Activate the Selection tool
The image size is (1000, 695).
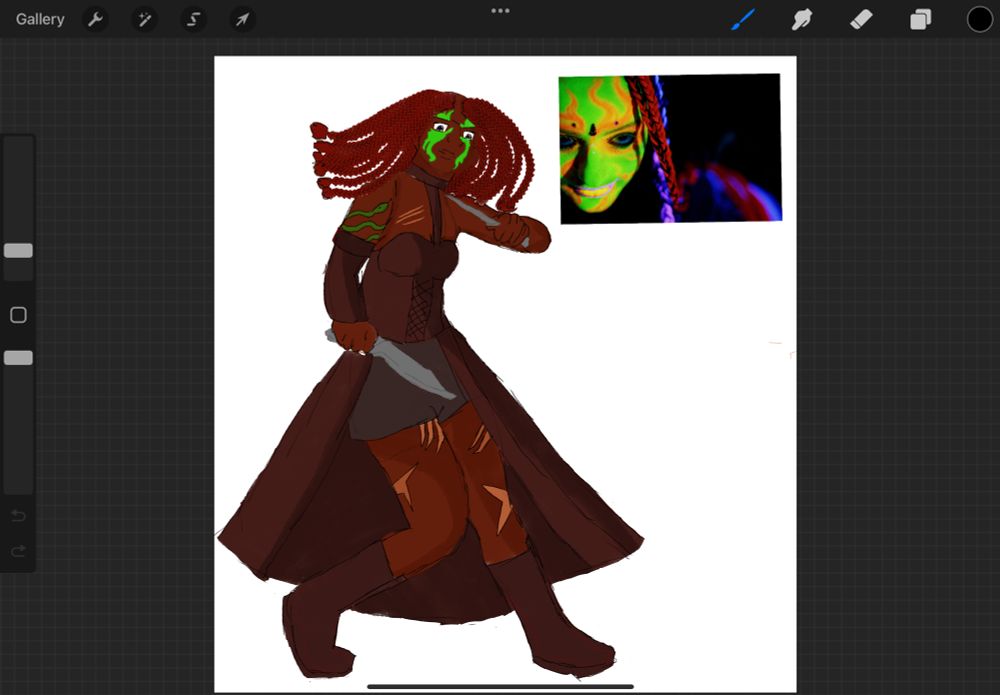pos(192,18)
